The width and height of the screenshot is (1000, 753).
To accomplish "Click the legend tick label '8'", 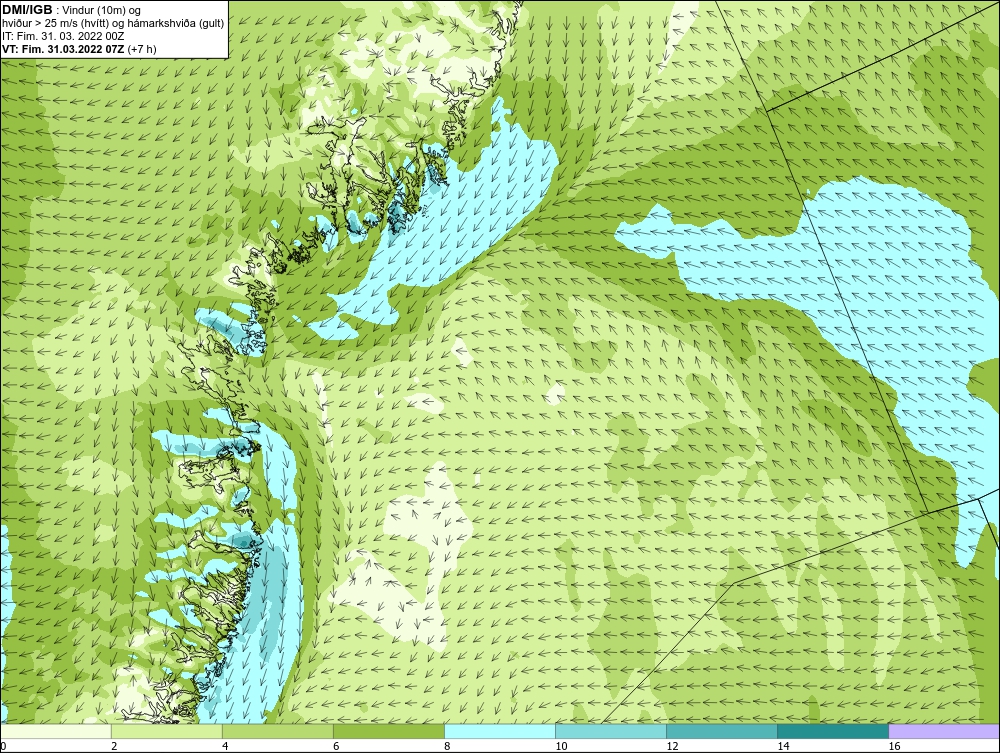I will point(447,746).
